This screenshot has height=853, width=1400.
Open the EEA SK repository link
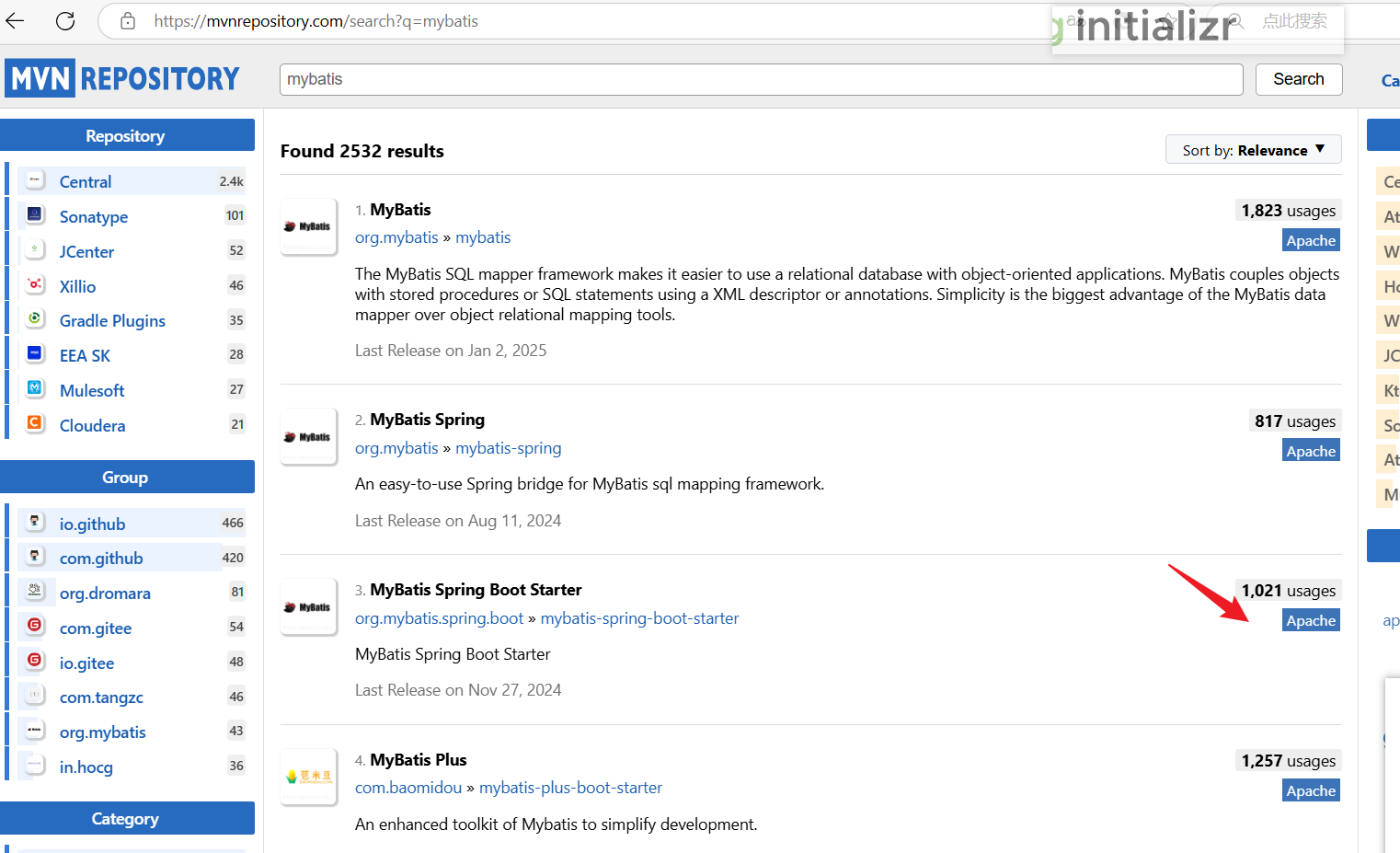click(85, 355)
